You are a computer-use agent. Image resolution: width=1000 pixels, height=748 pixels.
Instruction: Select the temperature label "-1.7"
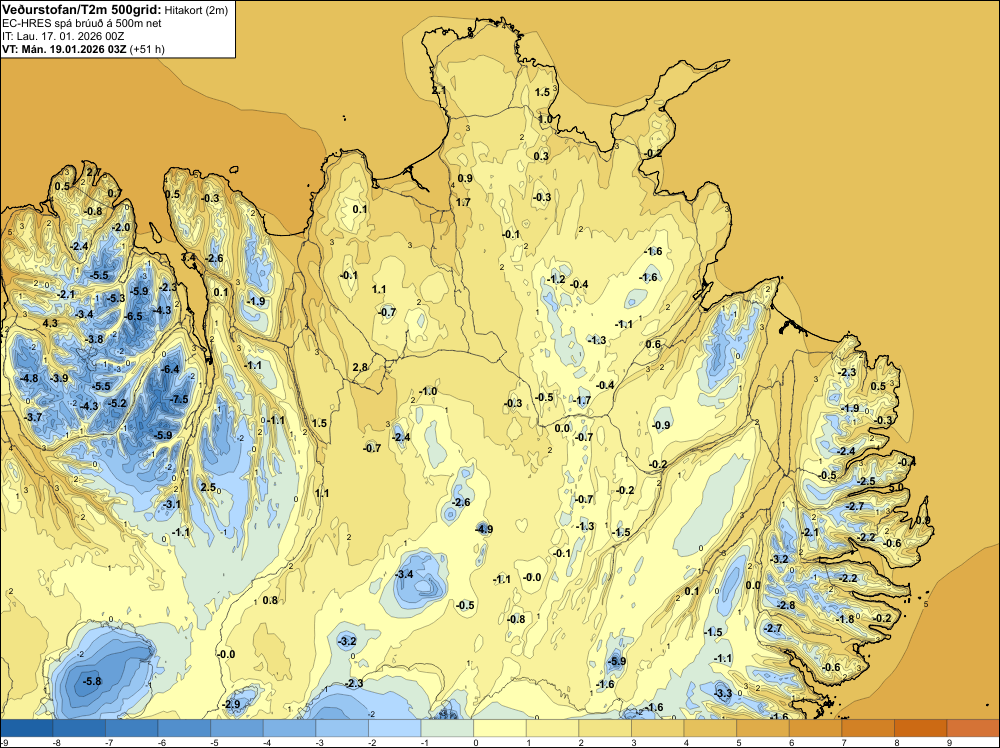click(582, 401)
